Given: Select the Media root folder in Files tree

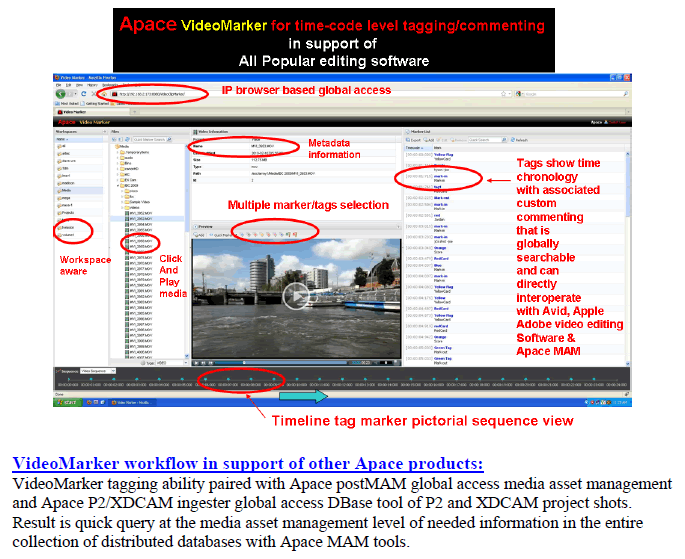Looking at the screenshot, I should click(122, 146).
